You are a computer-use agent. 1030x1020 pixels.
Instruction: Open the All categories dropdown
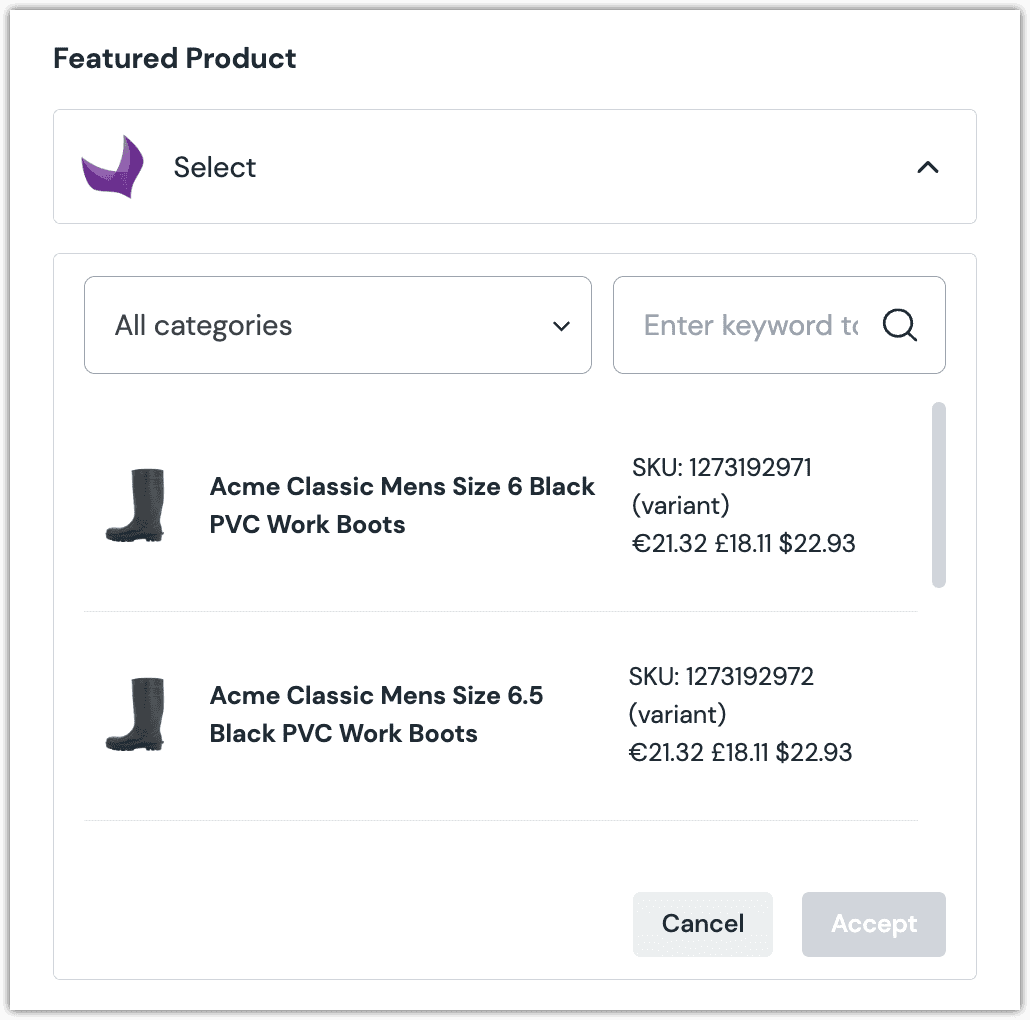click(337, 325)
